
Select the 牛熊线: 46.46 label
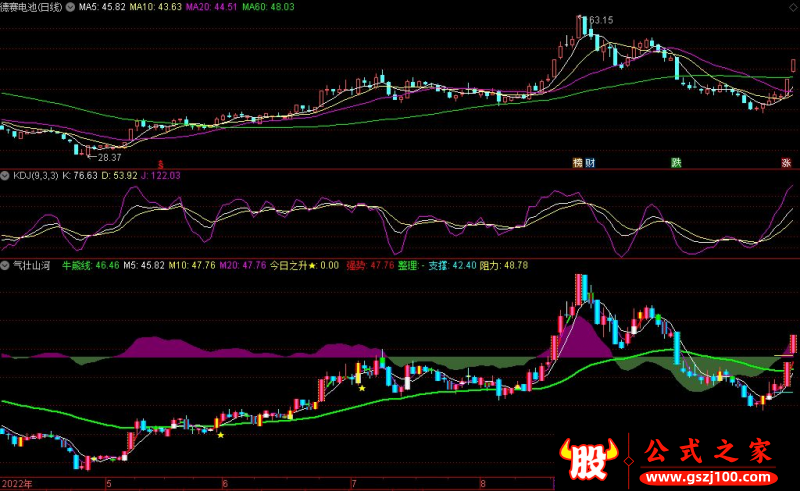[x=91, y=265]
